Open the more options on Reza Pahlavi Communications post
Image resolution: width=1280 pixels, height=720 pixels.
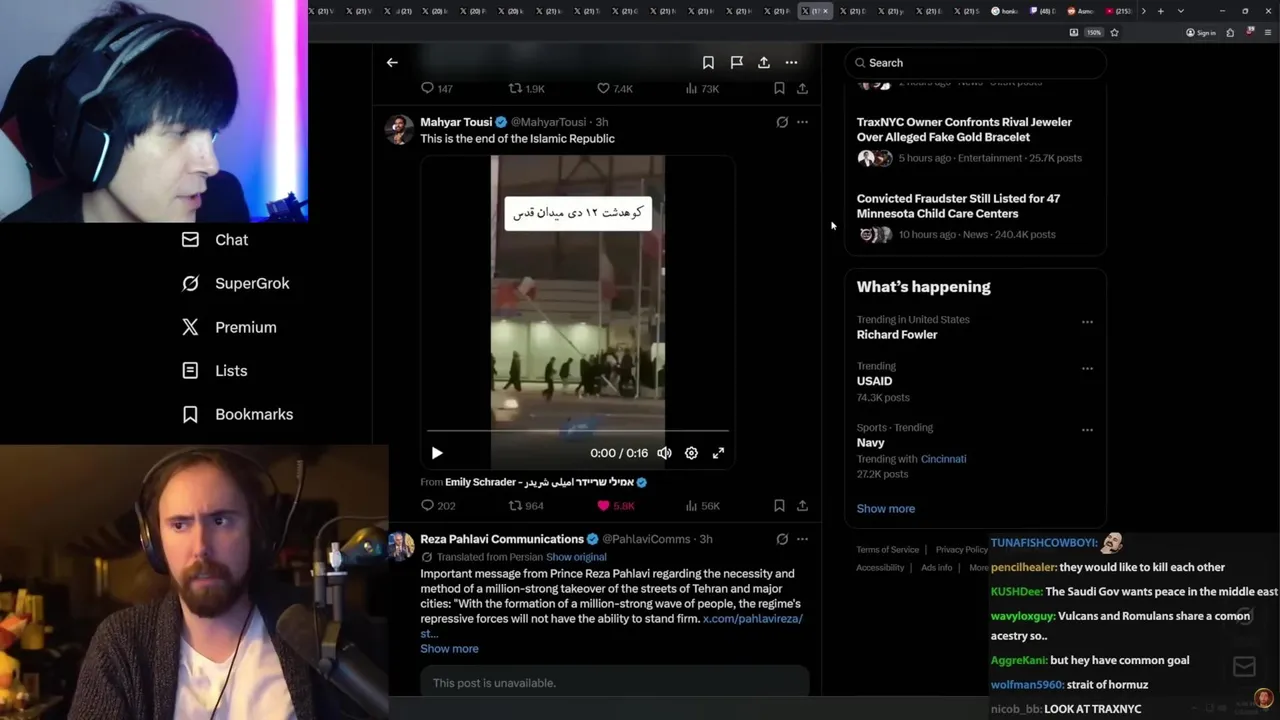pyautogui.click(x=802, y=539)
